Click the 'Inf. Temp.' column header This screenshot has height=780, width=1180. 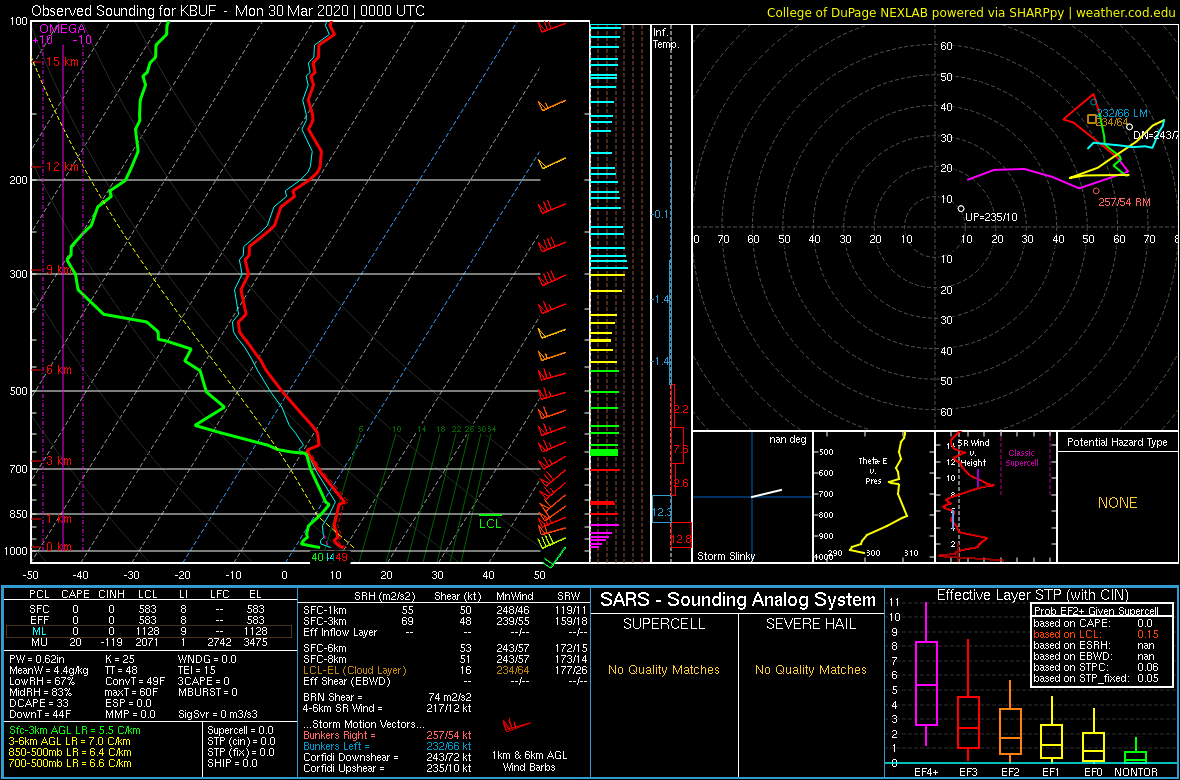(x=666, y=38)
